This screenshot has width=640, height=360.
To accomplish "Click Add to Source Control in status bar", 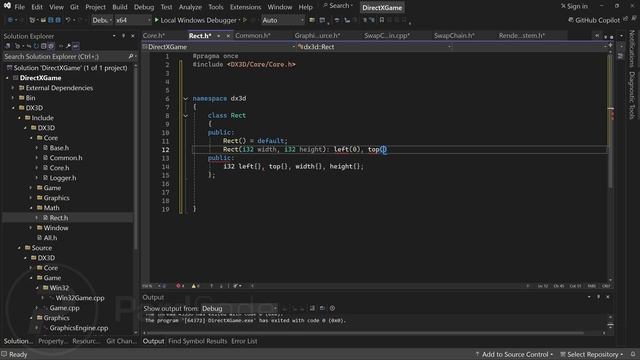I will (x=514, y=354).
